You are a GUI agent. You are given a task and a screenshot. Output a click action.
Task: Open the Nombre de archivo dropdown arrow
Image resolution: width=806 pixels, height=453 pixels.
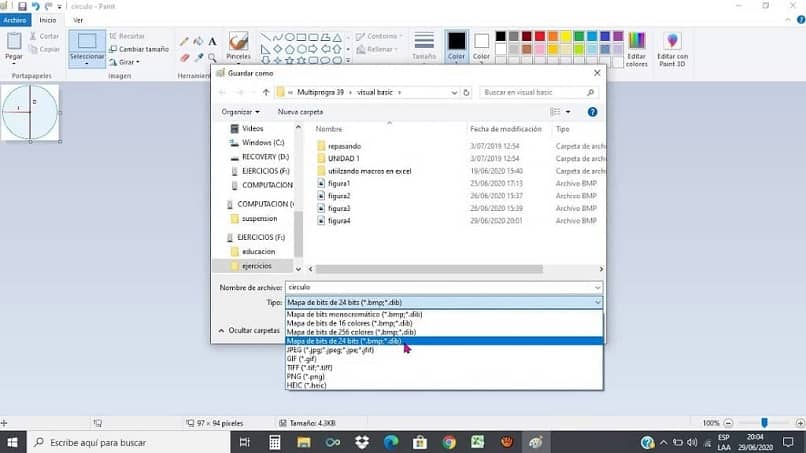click(x=597, y=288)
